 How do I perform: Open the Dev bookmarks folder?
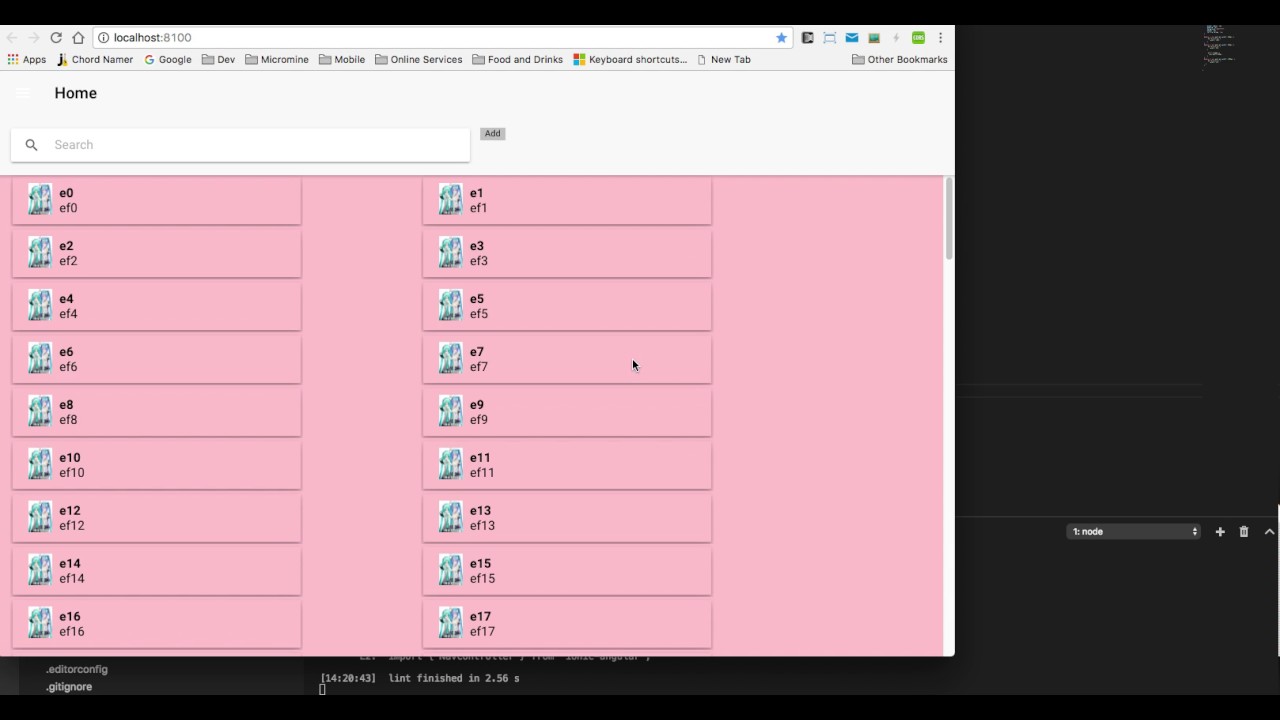218,60
